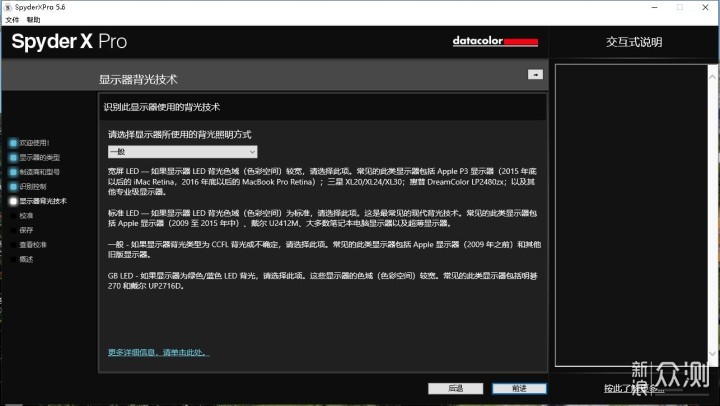Select the 显示器背光技术 step label

pyautogui.click(x=43, y=201)
